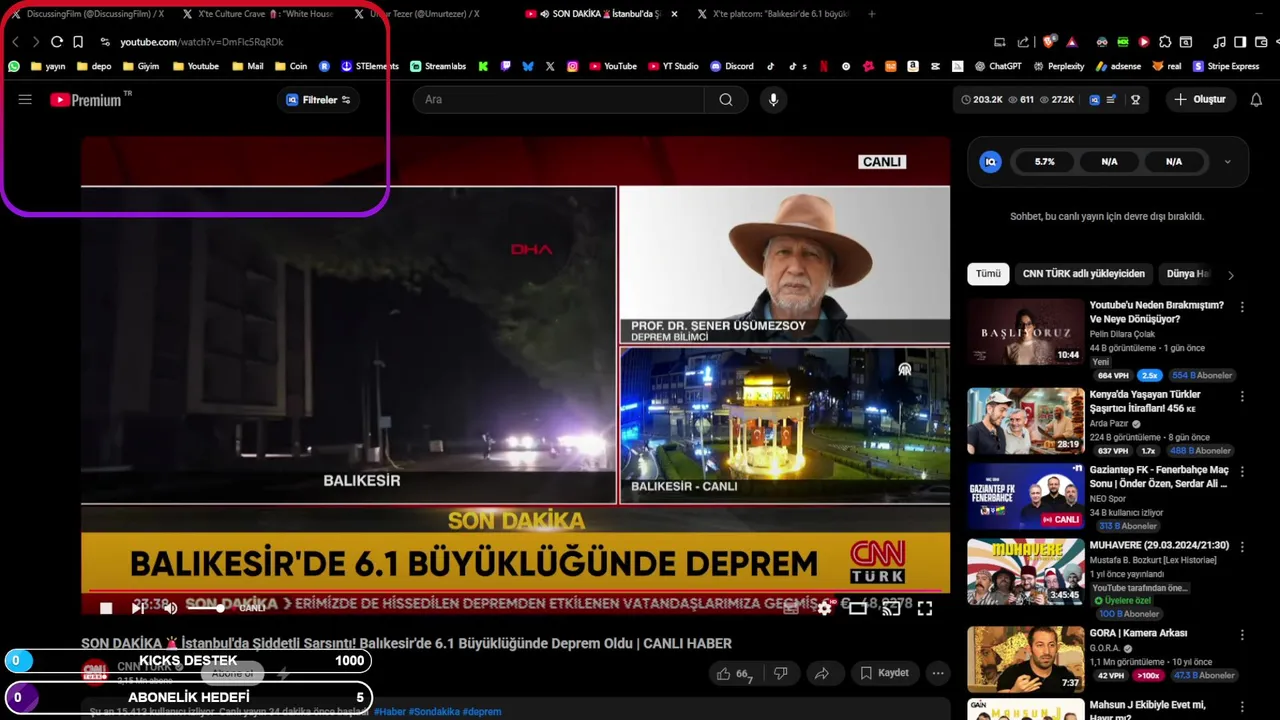Open the YouTube hamburger guide menu
Screen dimensions: 1280x720
click(x=25, y=100)
